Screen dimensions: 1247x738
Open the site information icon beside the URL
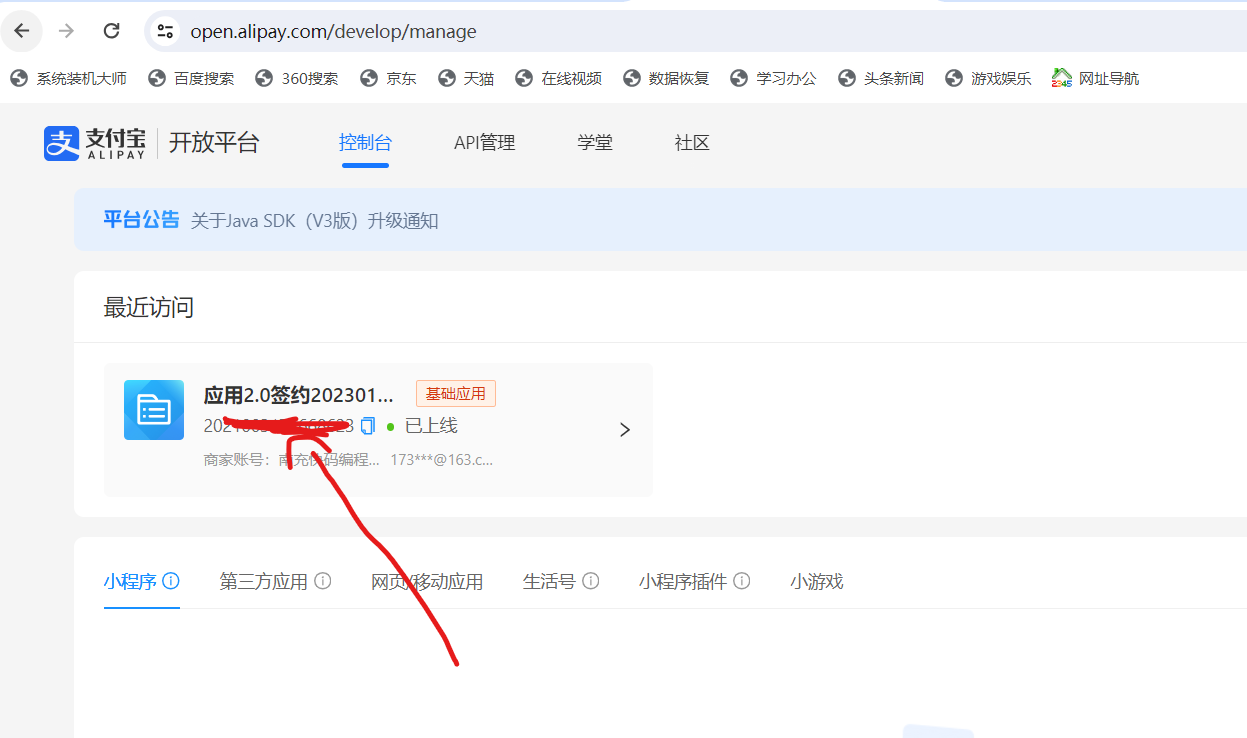click(x=166, y=31)
